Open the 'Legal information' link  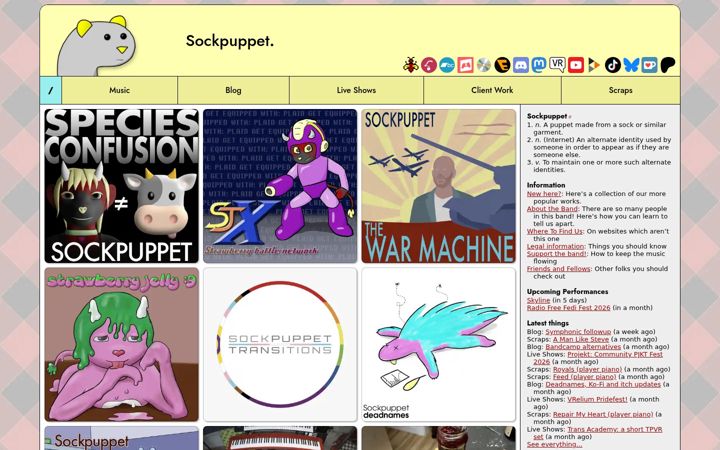point(556,247)
